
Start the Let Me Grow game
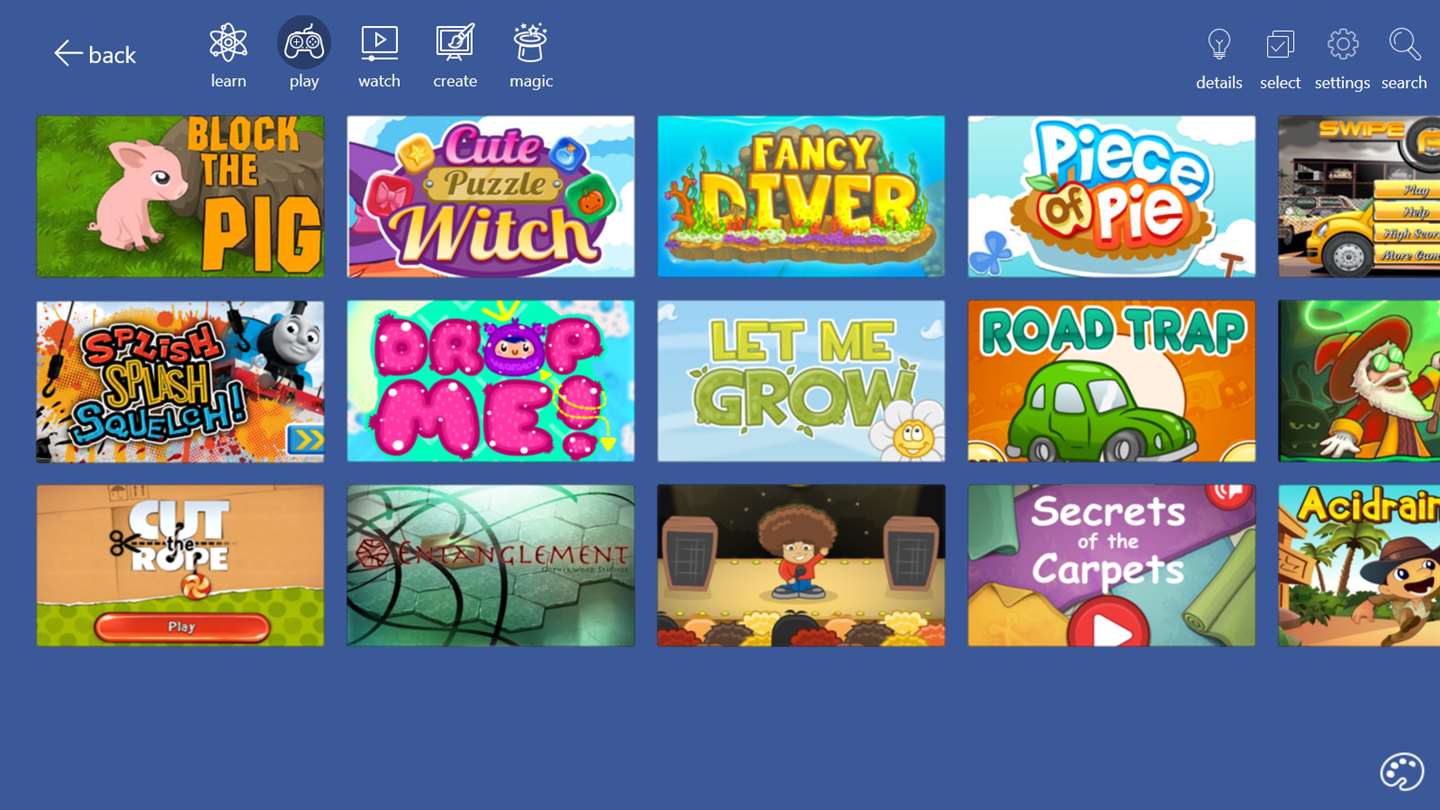[x=801, y=381]
